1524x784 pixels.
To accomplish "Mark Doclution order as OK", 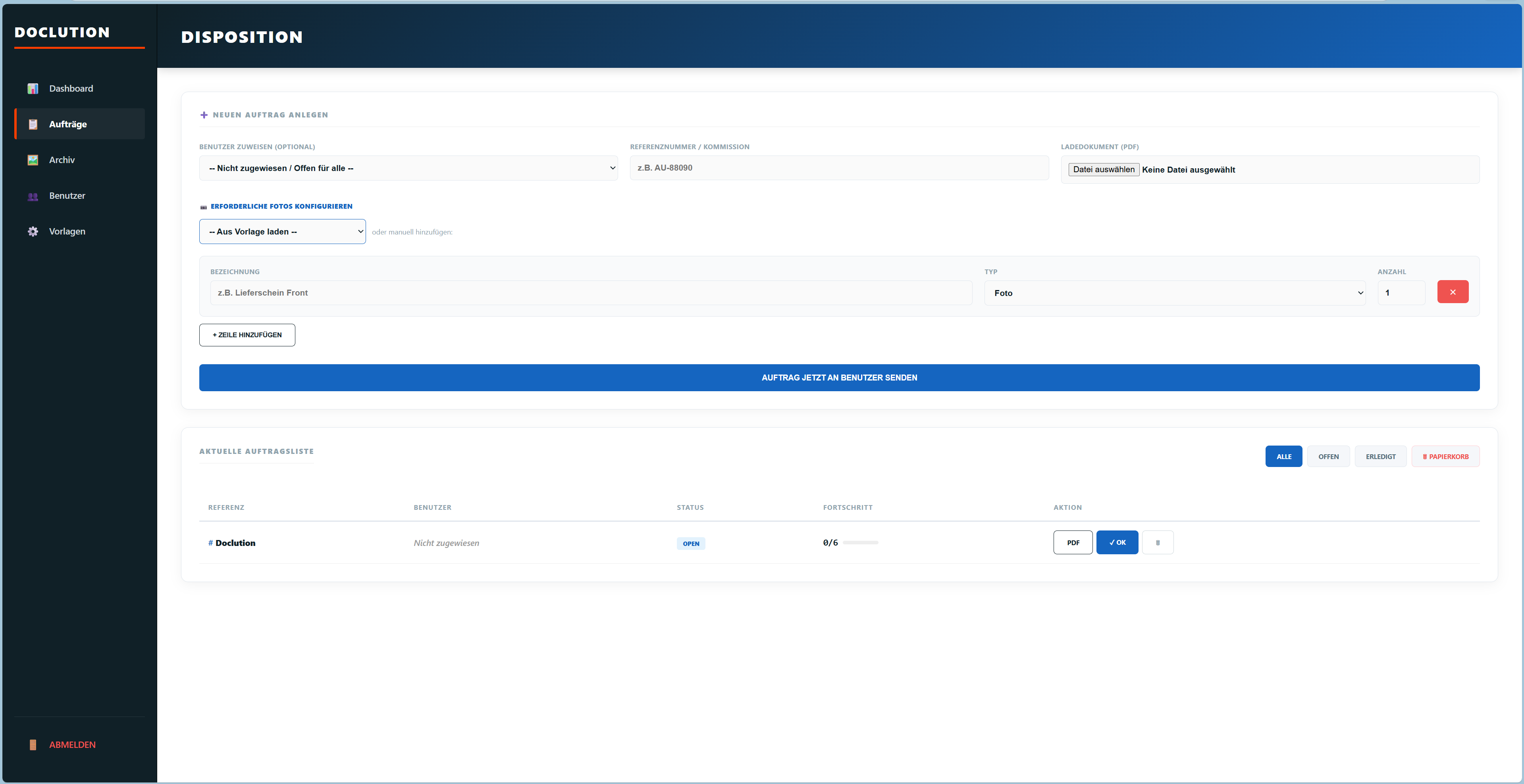I will pos(1117,543).
